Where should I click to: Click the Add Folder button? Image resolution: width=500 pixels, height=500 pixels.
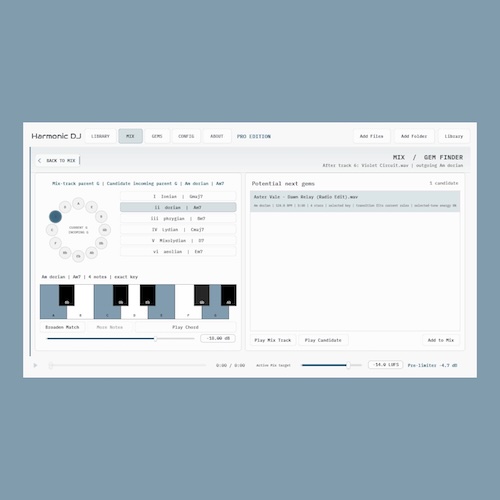point(414,136)
